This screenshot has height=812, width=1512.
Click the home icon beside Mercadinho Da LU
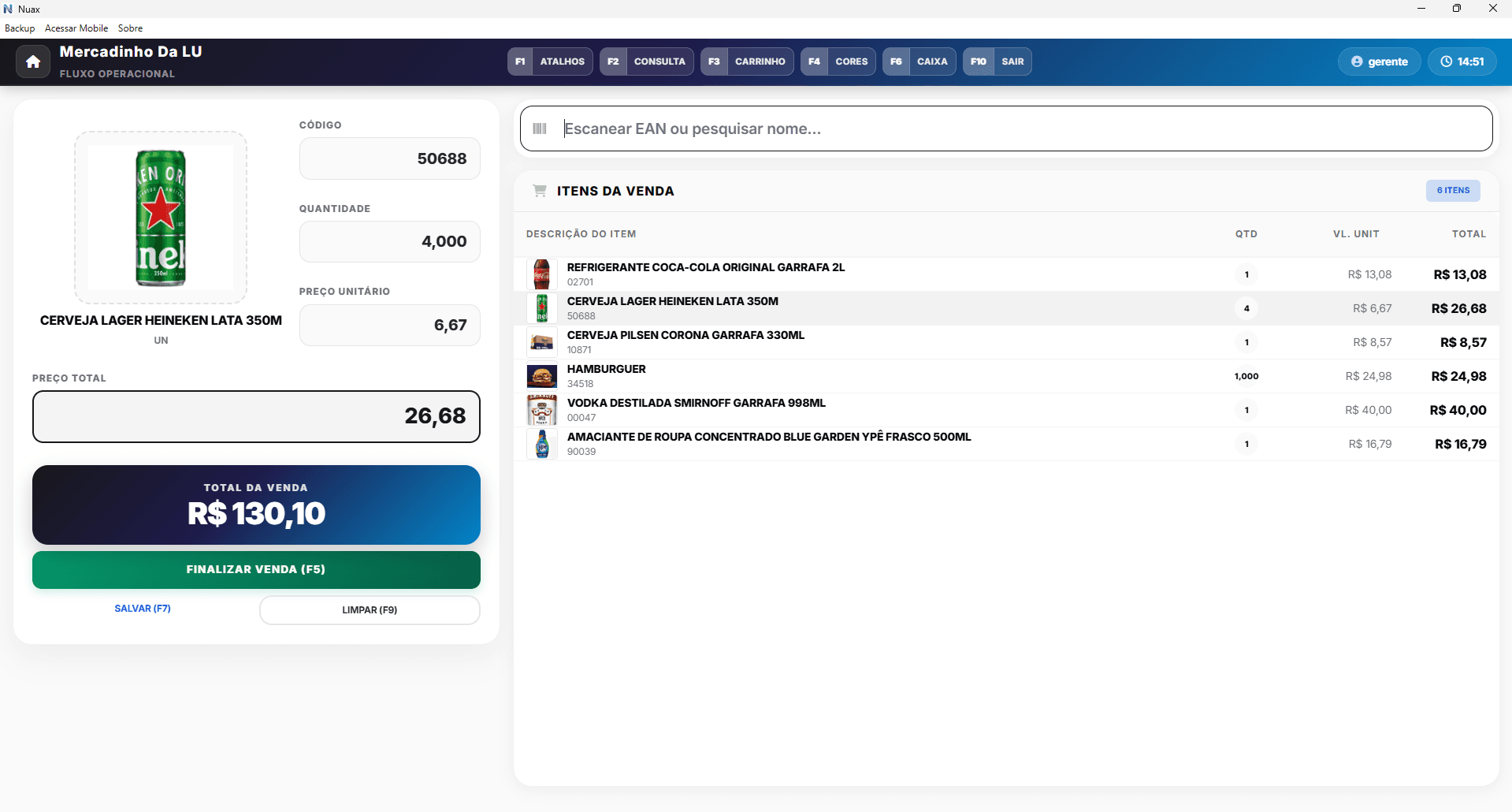[33, 61]
